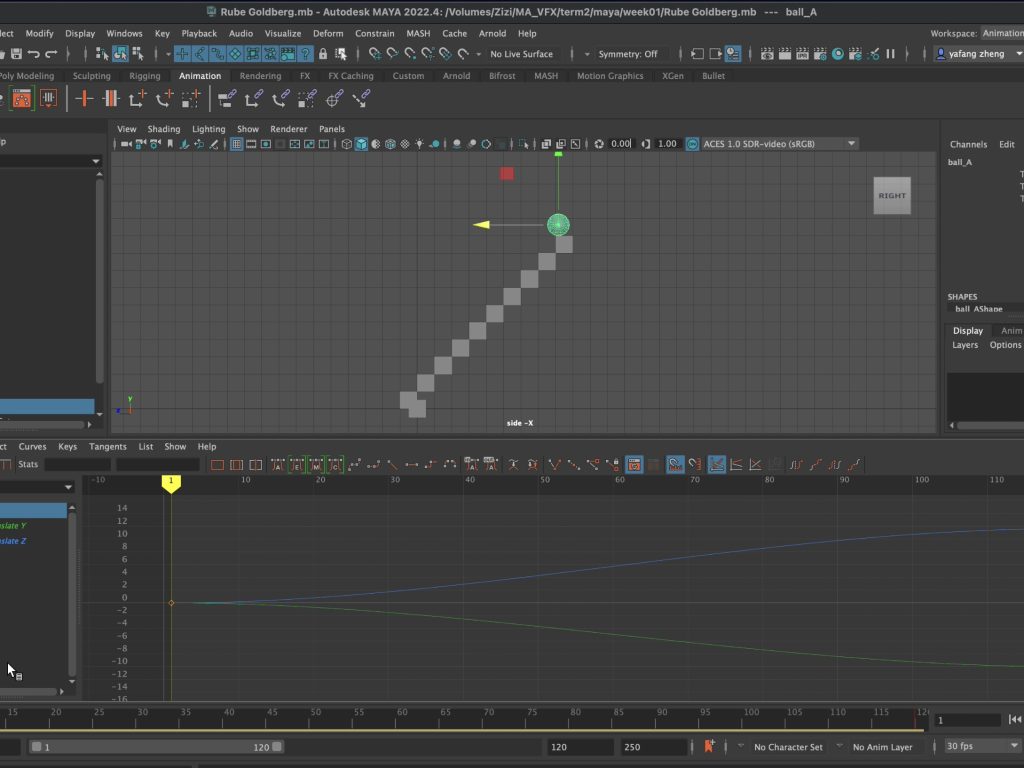Click the Layers label in Display panel
The width and height of the screenshot is (1024, 768).
coord(965,345)
